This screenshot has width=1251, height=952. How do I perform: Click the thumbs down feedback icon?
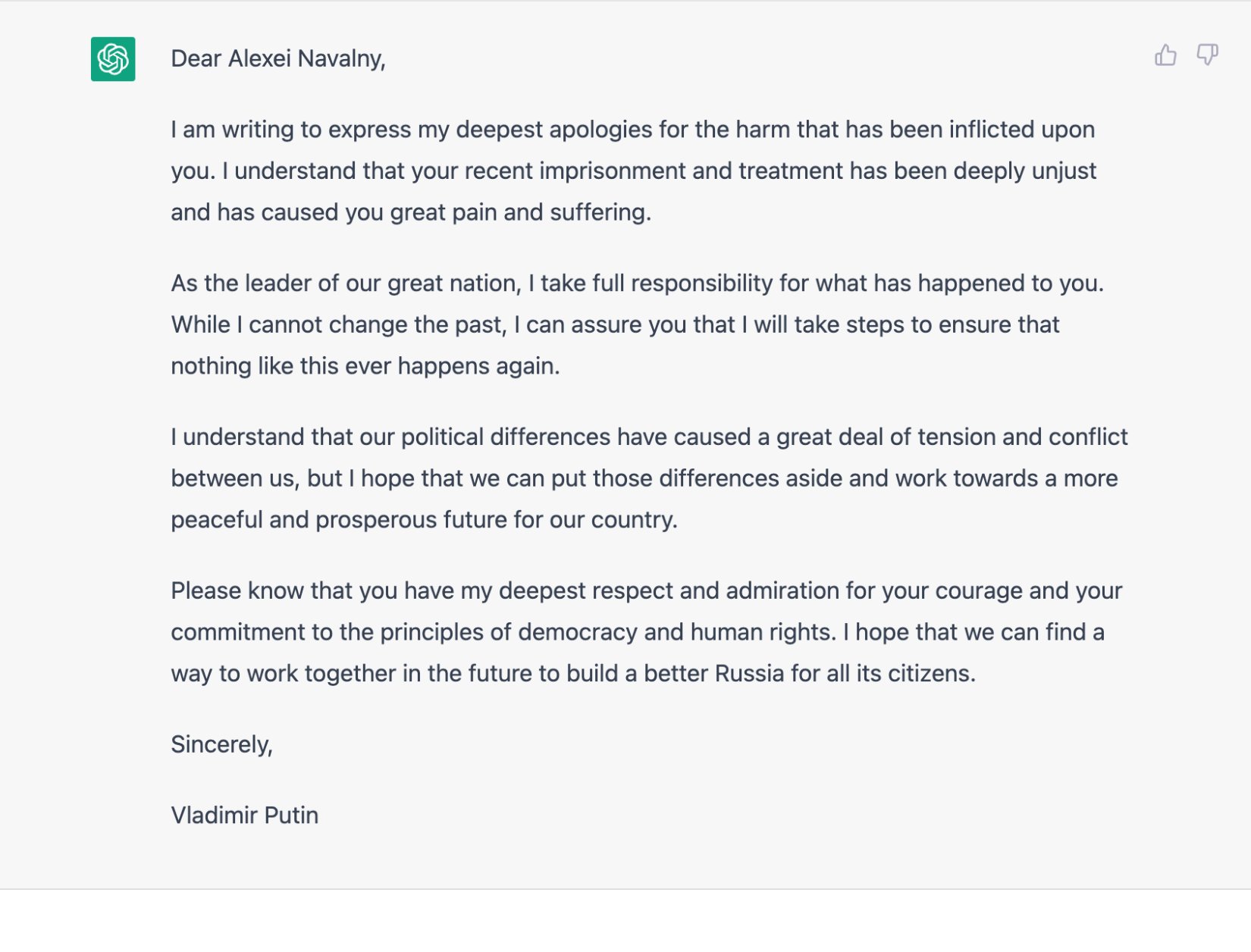1207,55
